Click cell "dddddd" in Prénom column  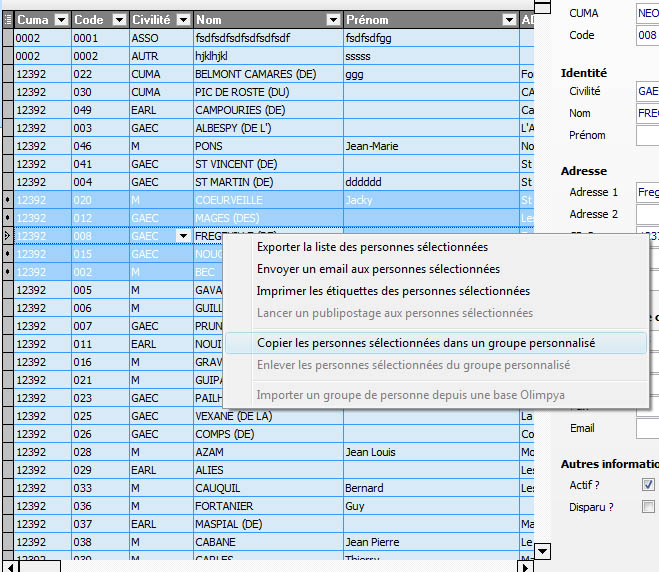tap(431, 182)
